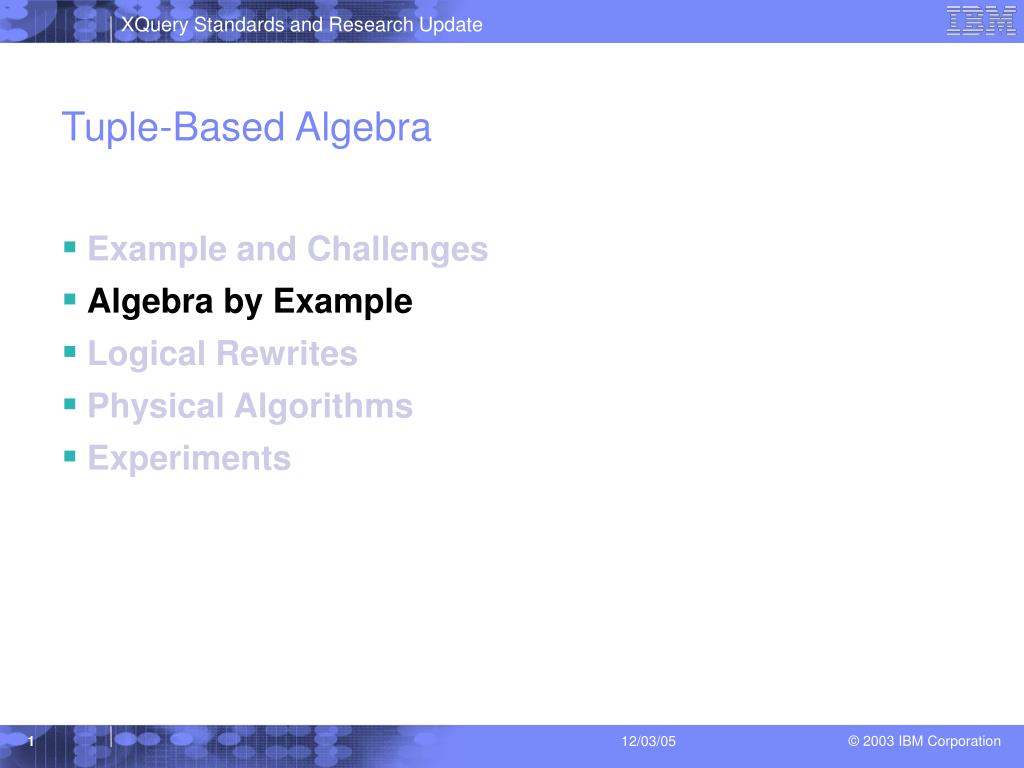
Task: Click the Tuple-Based Algebra slide title
Action: click(x=246, y=127)
